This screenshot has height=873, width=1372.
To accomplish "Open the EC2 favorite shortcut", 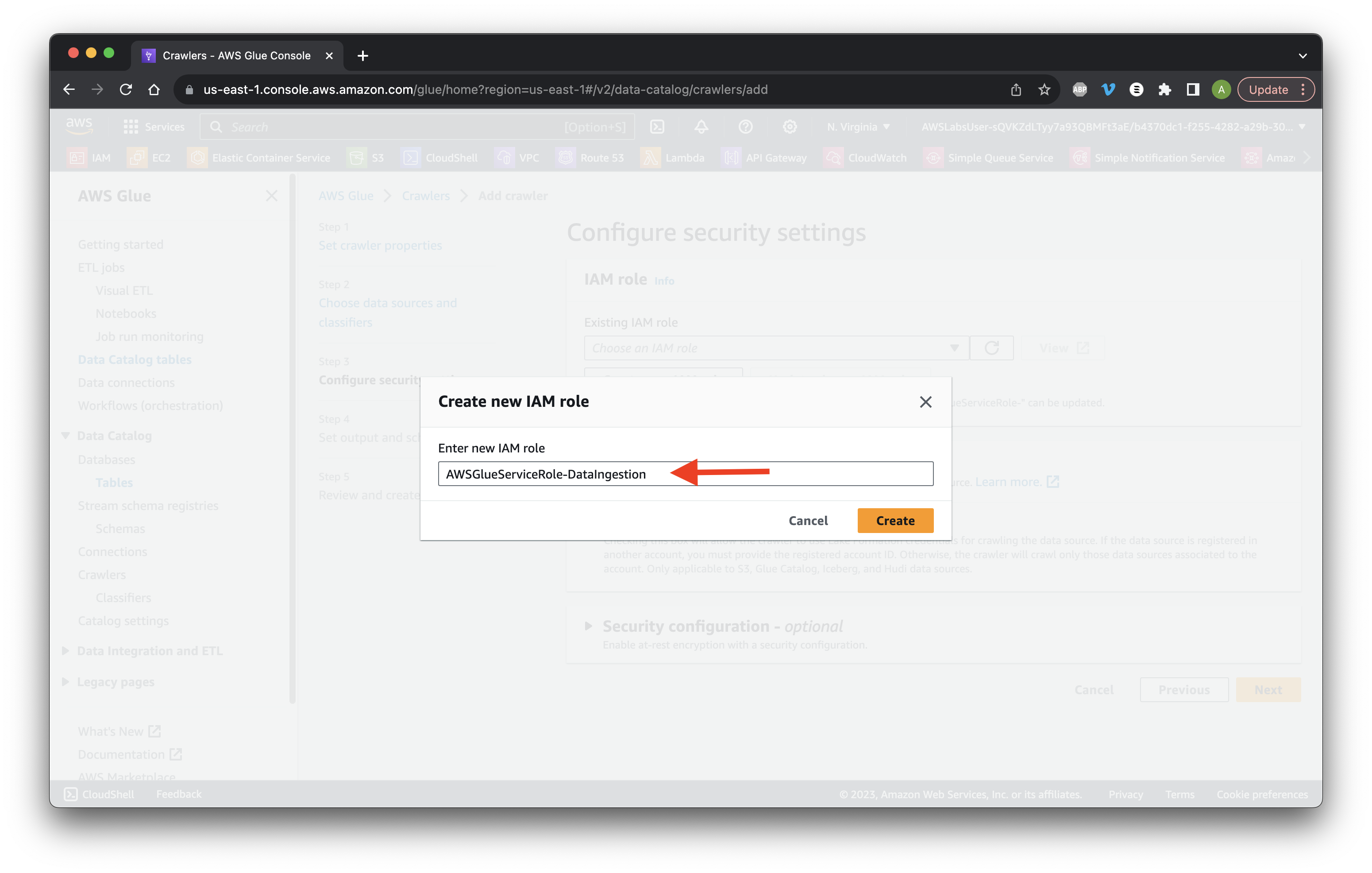I will click(x=149, y=158).
